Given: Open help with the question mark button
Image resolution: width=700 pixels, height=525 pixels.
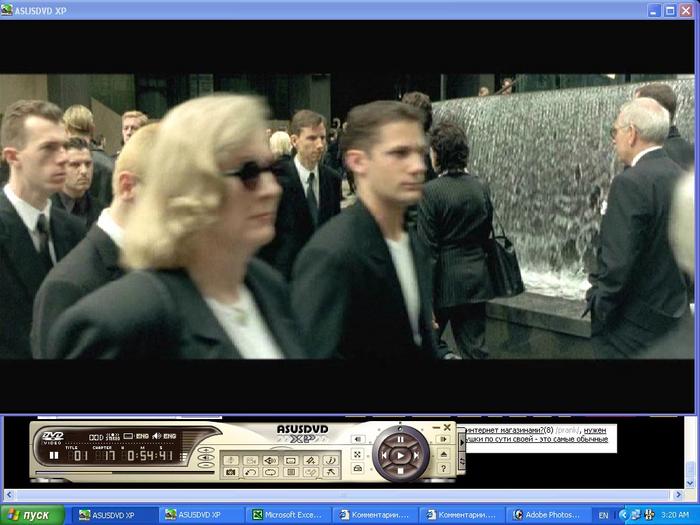Looking at the screenshot, I should point(443,468).
